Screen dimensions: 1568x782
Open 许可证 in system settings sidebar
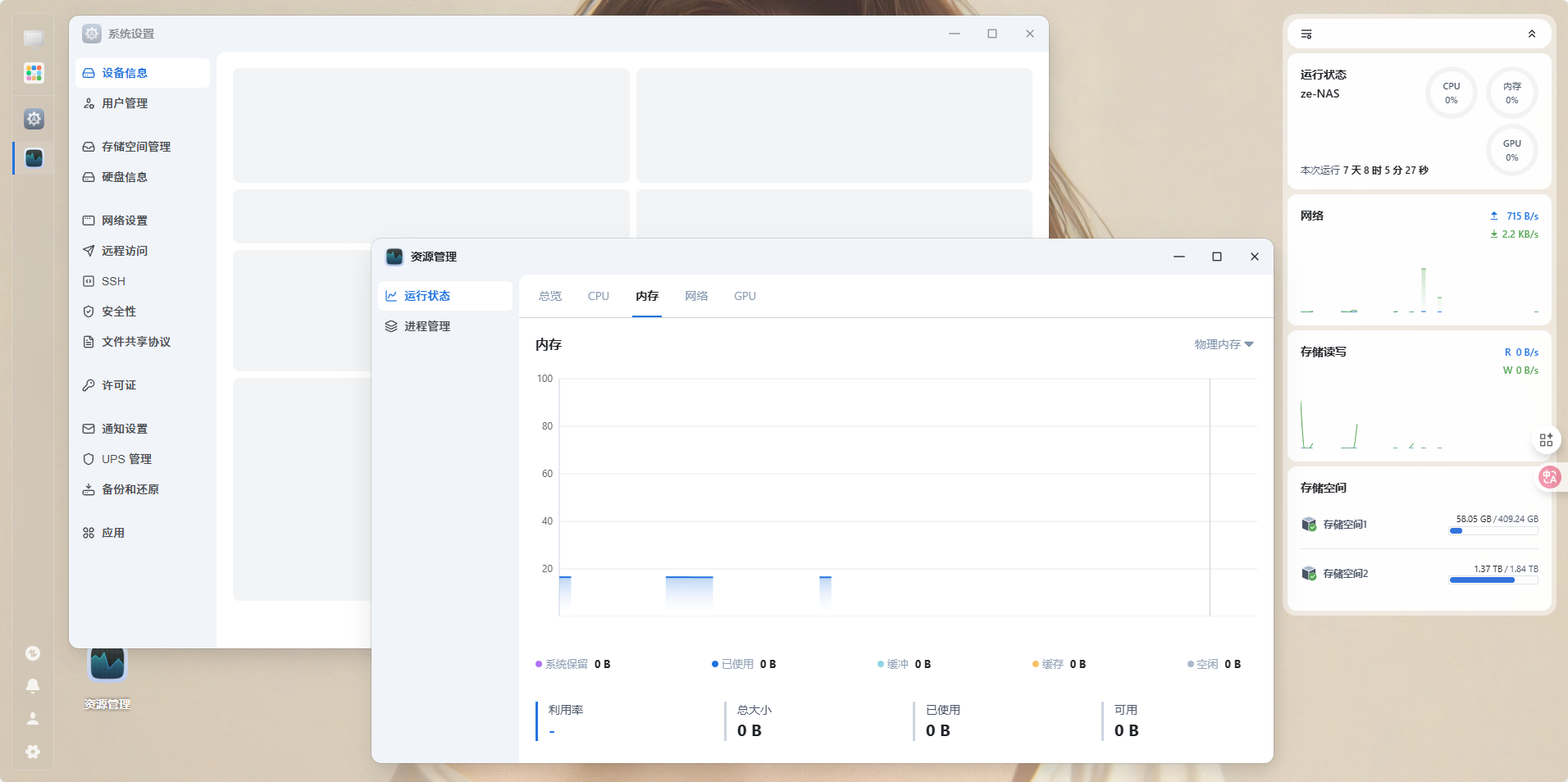[x=143, y=385]
